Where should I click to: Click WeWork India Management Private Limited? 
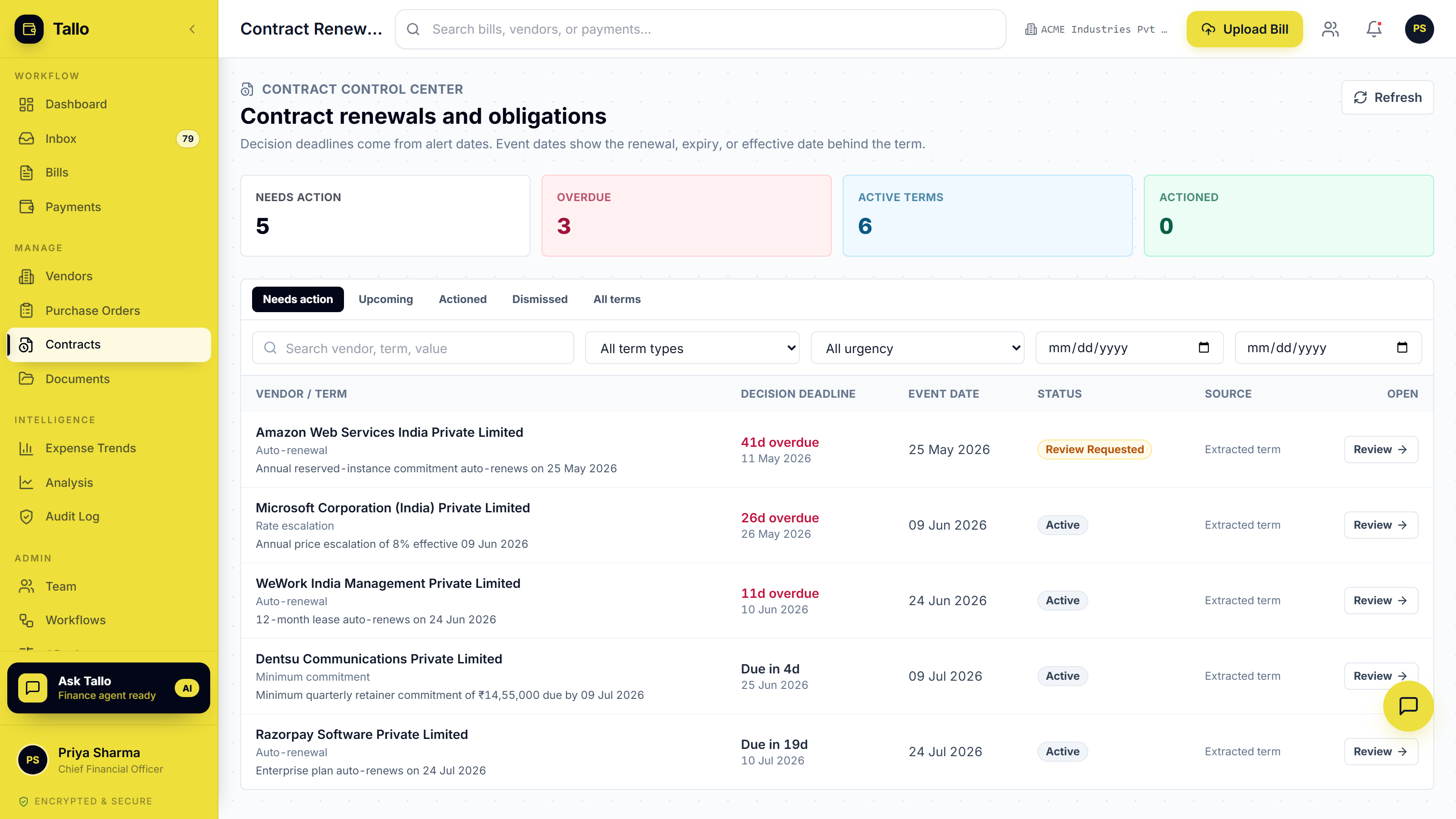388,583
